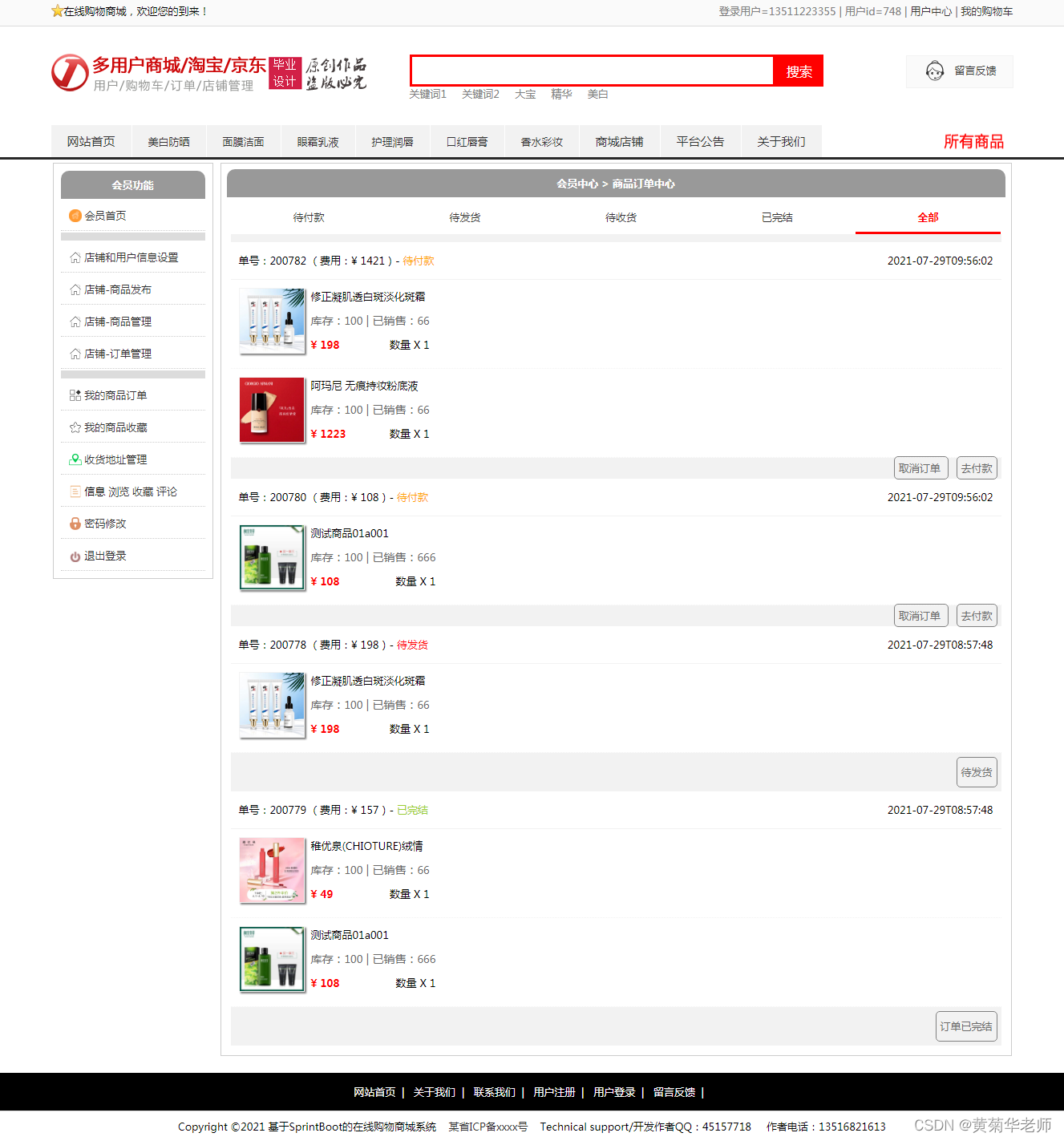Screen dimensions: 1064x1141
Task: Open 我的购物车 from the top bar
Action: tap(987, 11)
